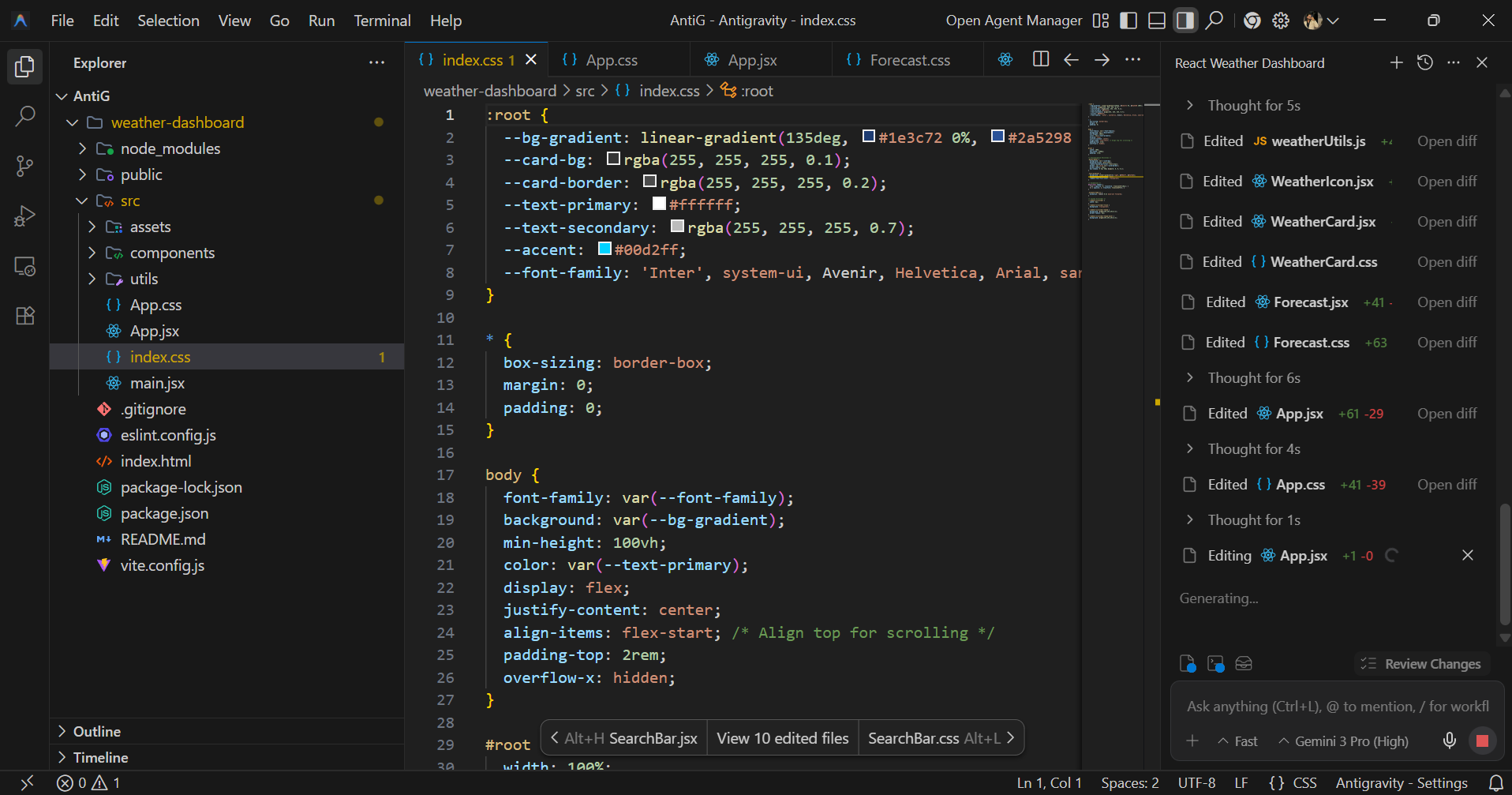Expand the node_modules folder
Viewport: 1512px width, 795px height.
[170, 148]
